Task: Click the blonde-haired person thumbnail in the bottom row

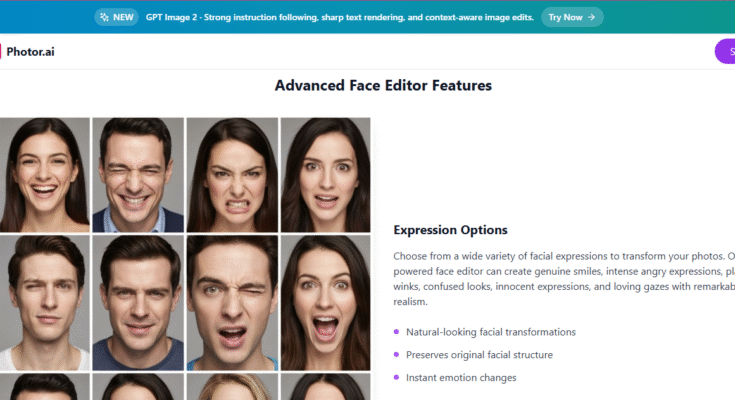Action: pos(232,387)
